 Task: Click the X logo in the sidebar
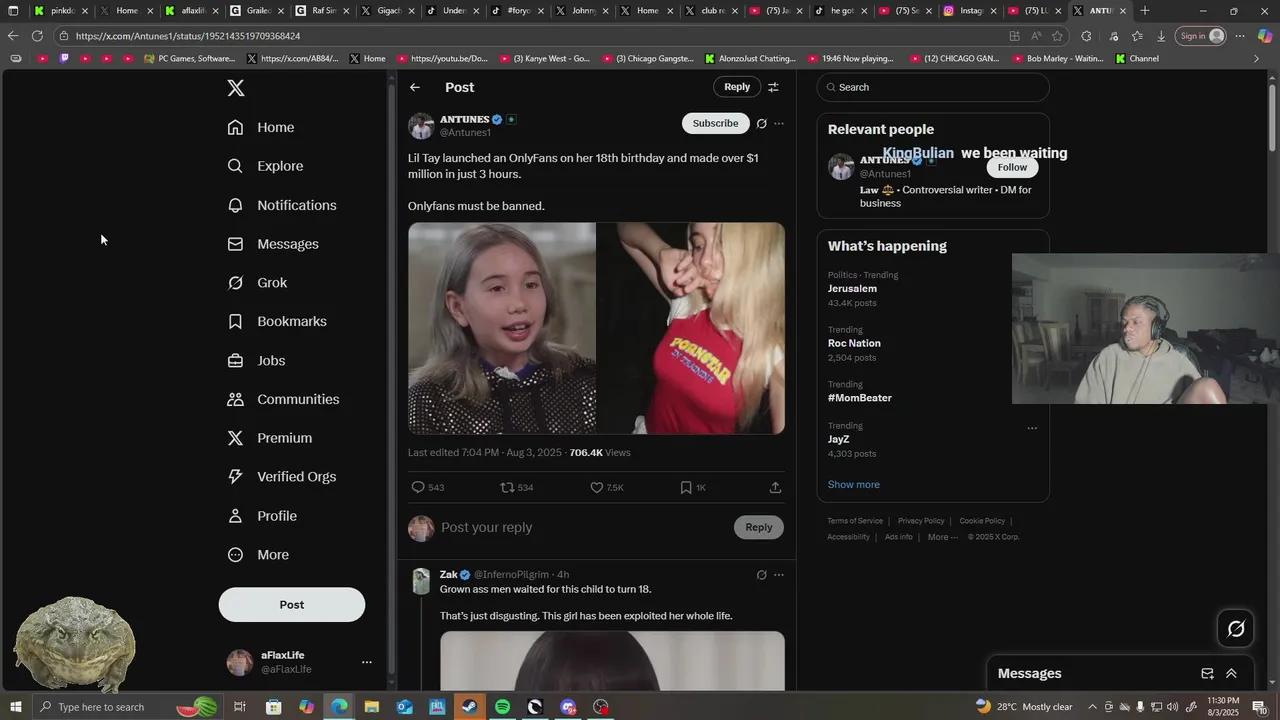pos(236,88)
